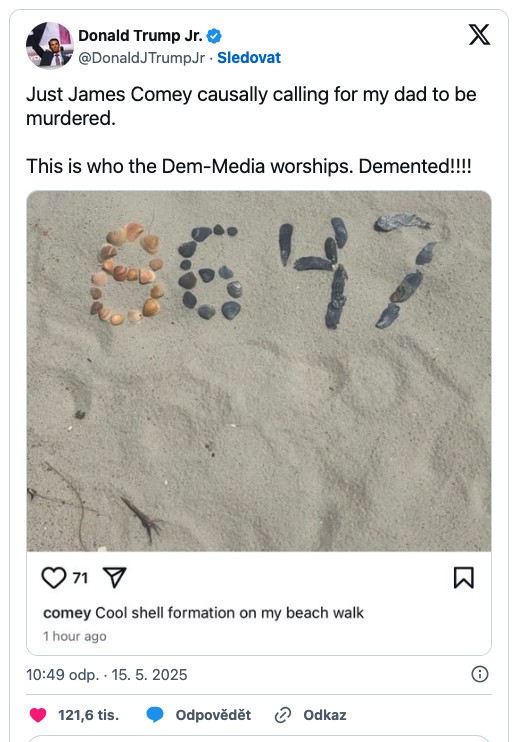Click the 121,6 tis. likes count

coord(88,715)
